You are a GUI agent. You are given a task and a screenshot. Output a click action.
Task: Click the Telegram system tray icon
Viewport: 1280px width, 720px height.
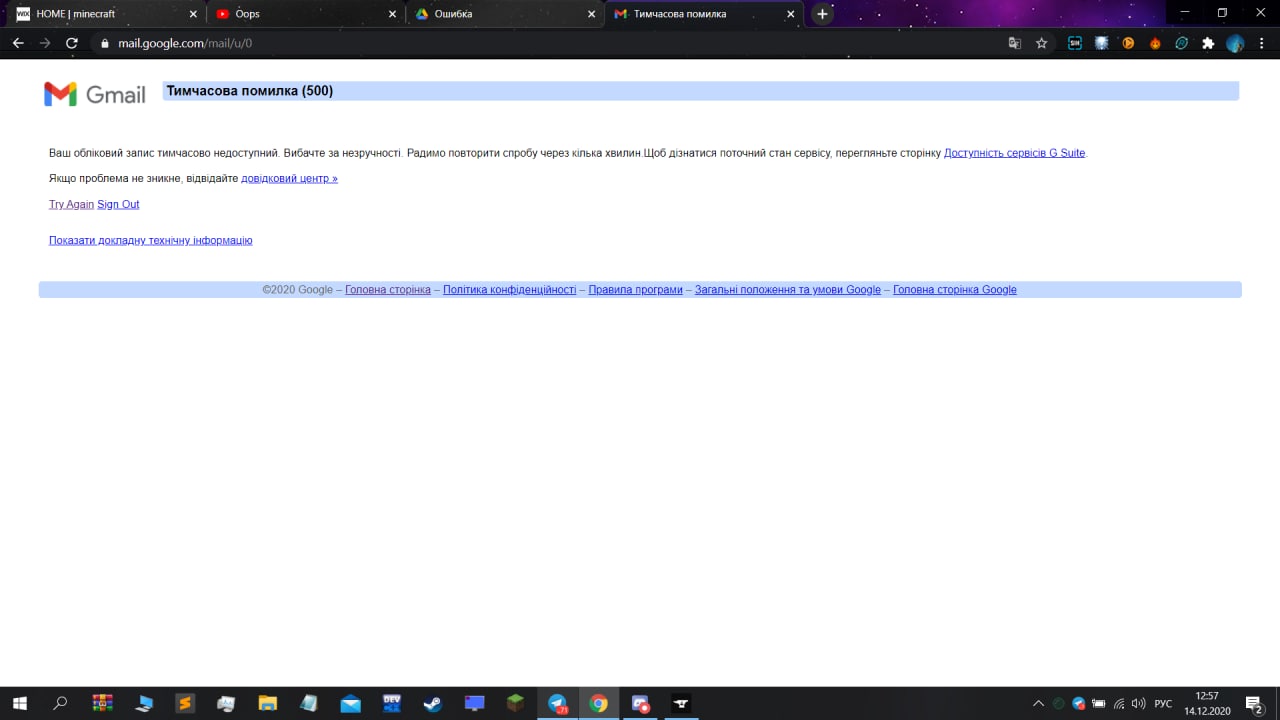(x=1078, y=703)
